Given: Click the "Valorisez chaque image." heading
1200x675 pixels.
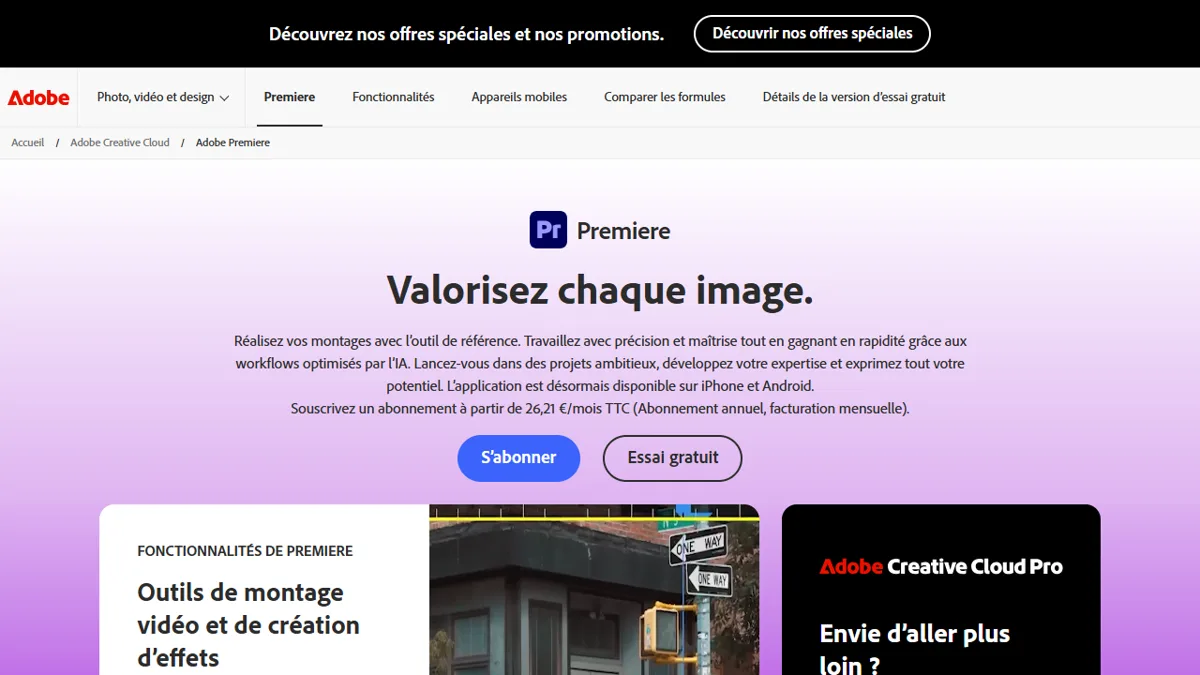Looking at the screenshot, I should 600,290.
